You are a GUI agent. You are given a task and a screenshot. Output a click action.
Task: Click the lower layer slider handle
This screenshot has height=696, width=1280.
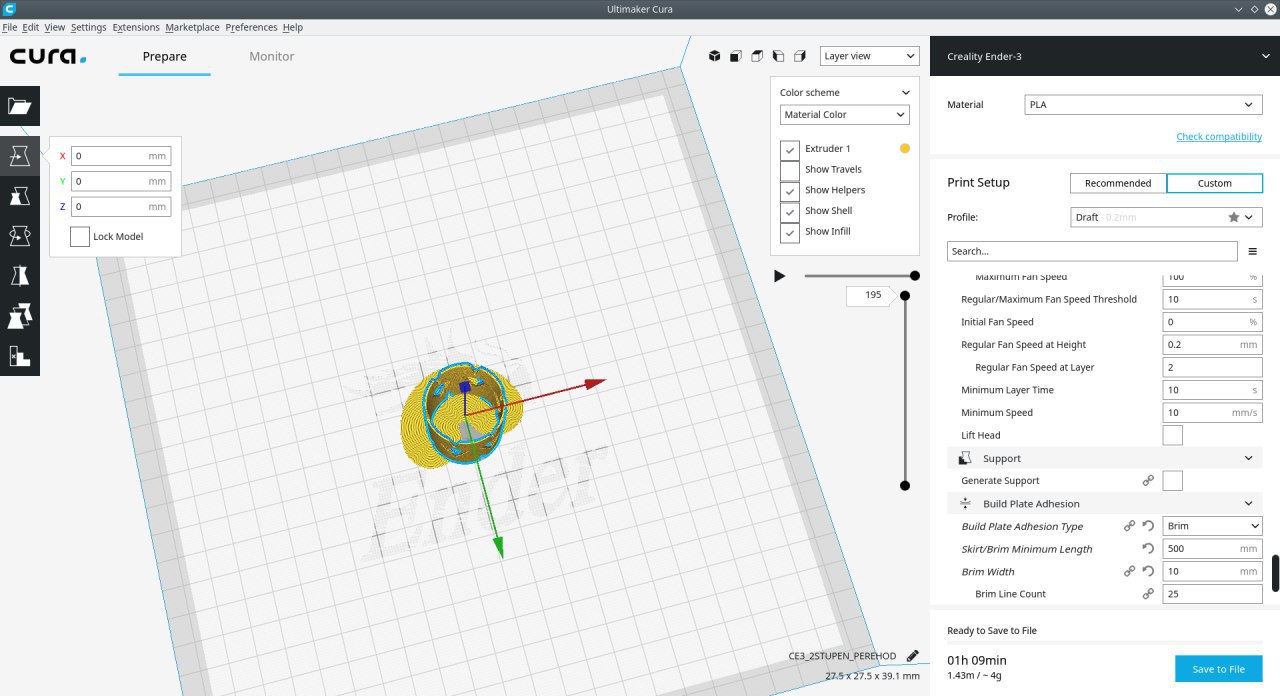tap(905, 486)
